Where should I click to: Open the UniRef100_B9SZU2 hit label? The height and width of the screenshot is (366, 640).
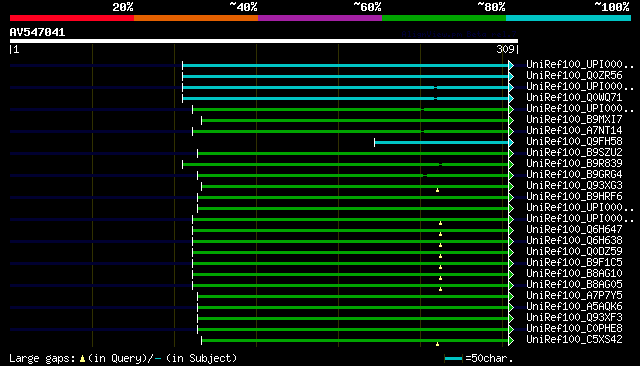574,153
